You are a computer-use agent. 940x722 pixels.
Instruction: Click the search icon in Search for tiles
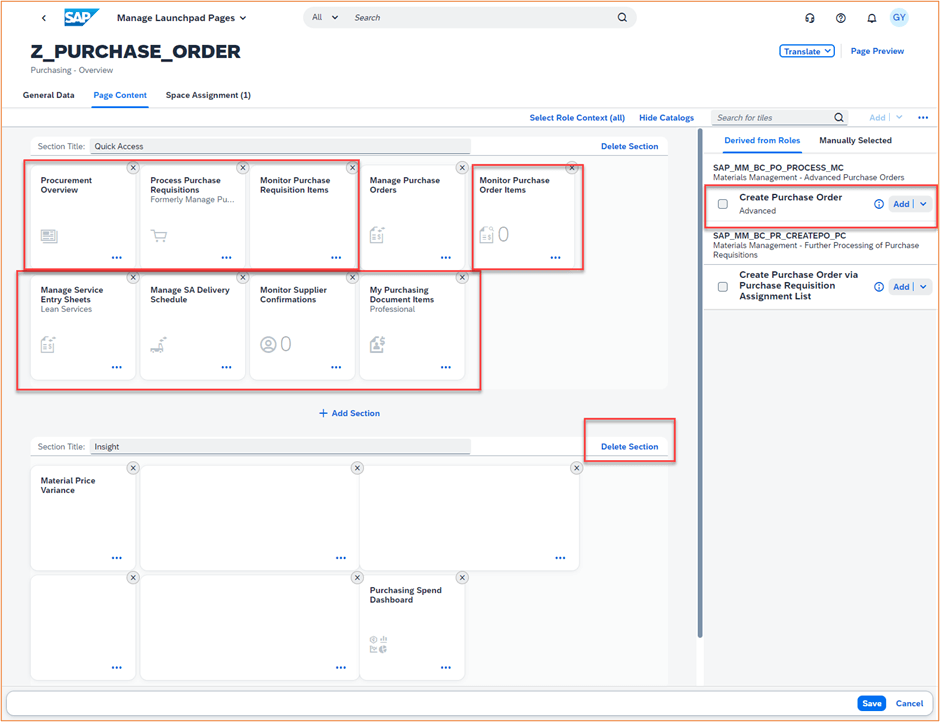[x=839, y=118]
